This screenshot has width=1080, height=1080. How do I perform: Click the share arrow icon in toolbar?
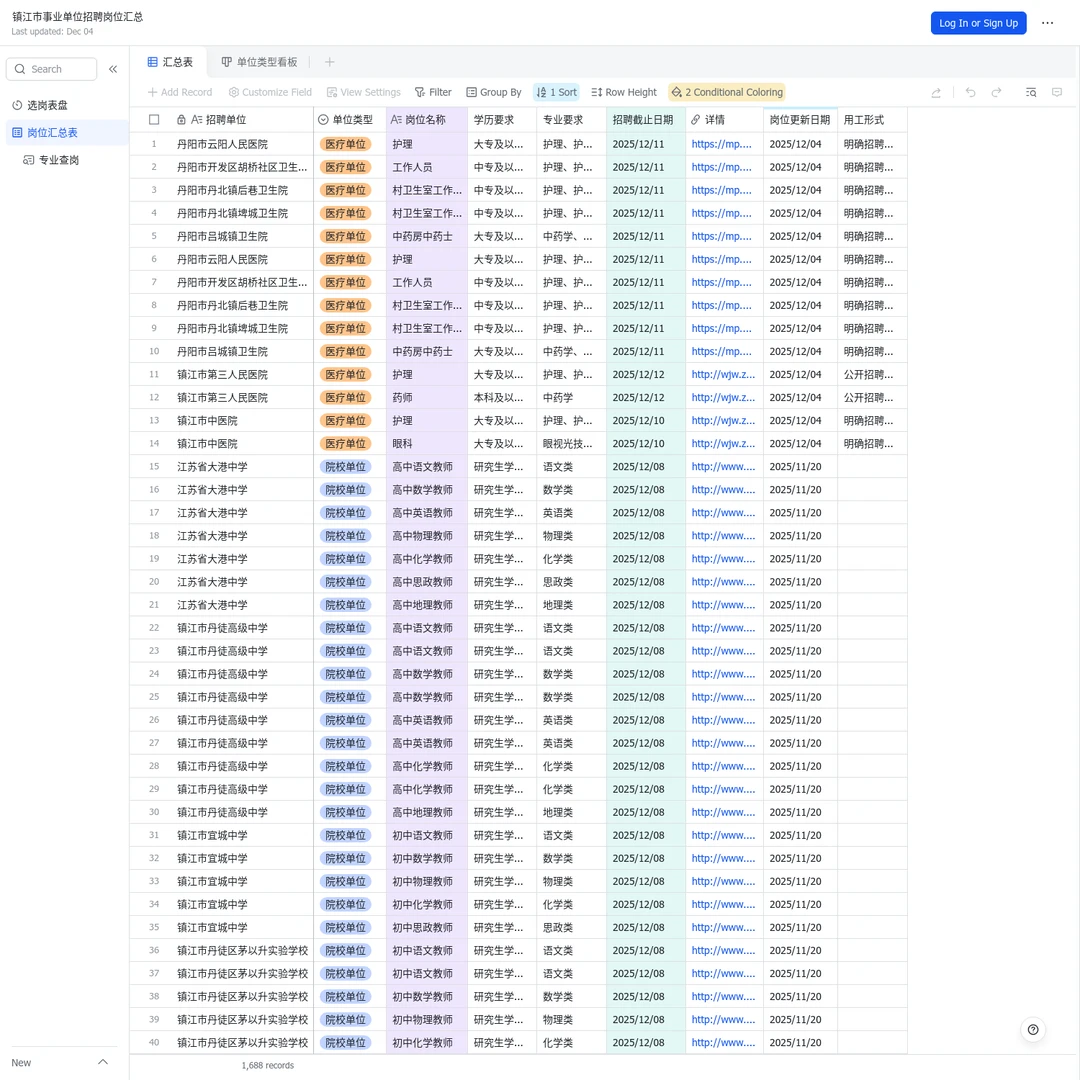pos(936,92)
